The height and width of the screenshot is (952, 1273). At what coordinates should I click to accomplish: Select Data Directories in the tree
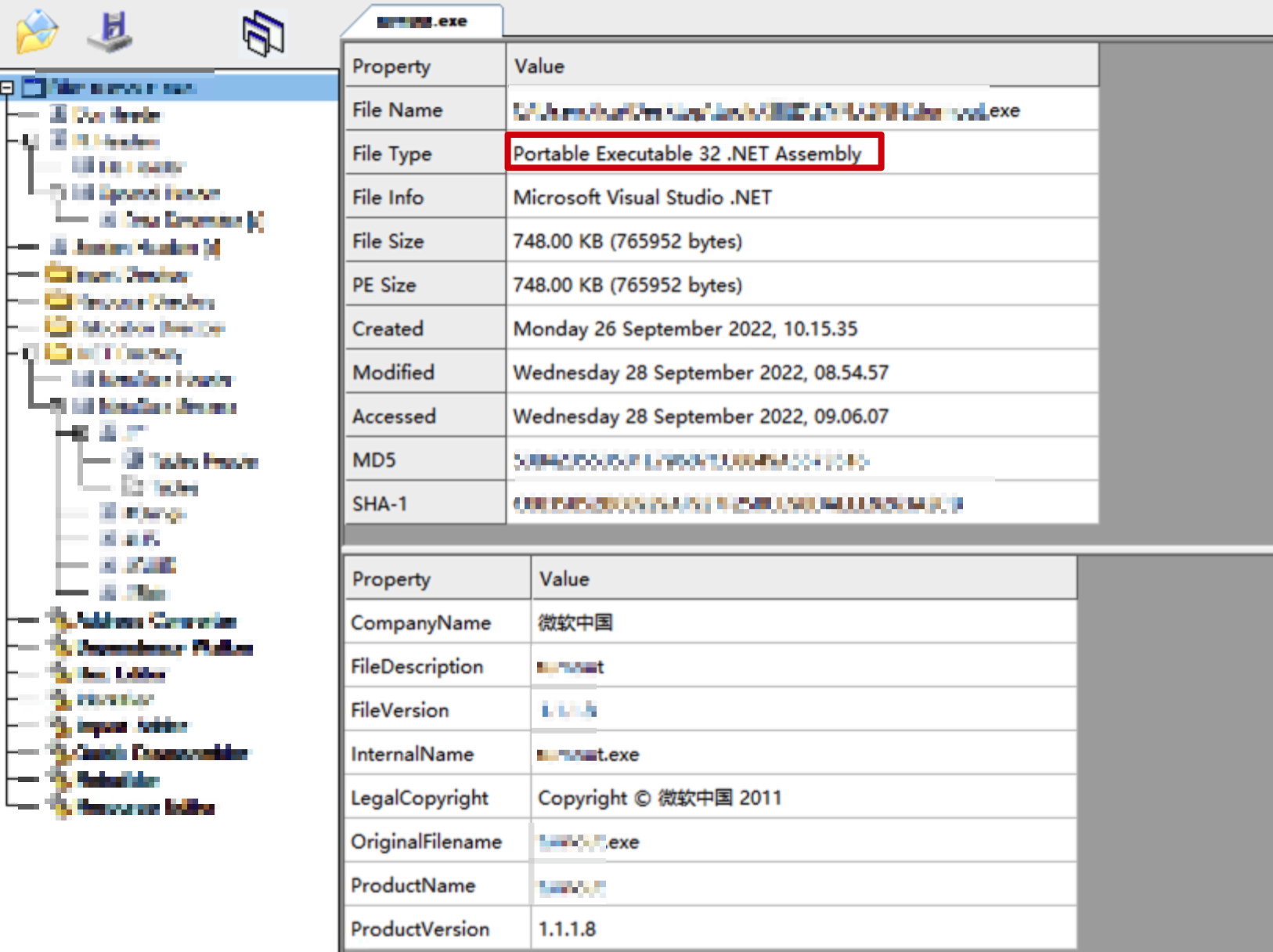tap(193, 221)
